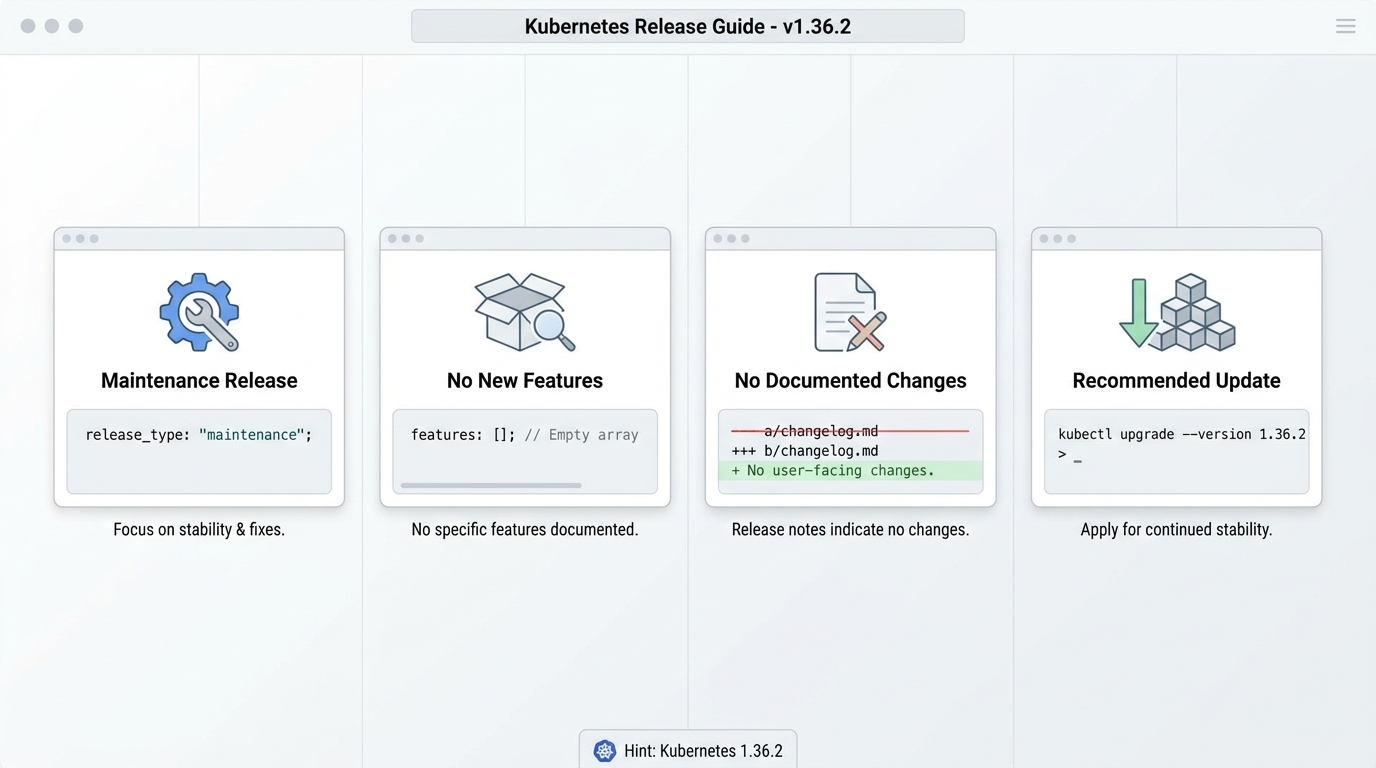
Task: Click the Recommended Update card's window dots
Action: (1057, 239)
